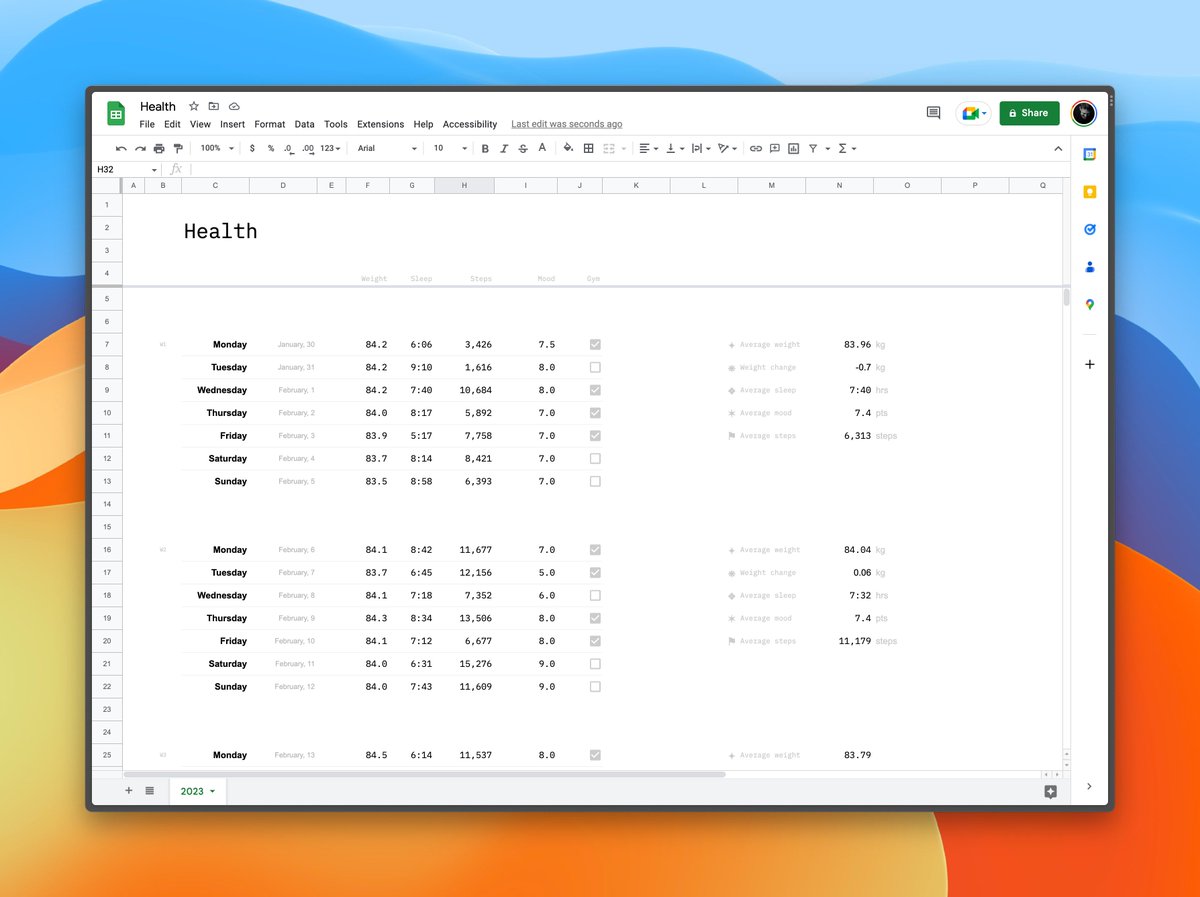Open the File menu
The width and height of the screenshot is (1200, 897).
[147, 124]
